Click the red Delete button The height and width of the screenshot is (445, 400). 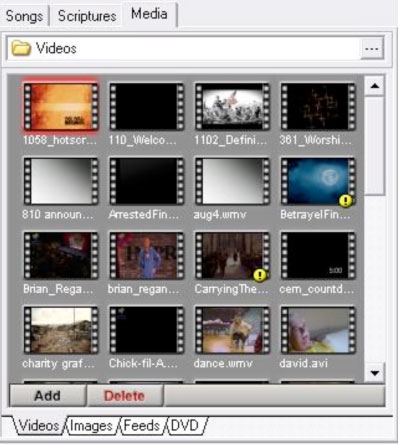pos(125,396)
